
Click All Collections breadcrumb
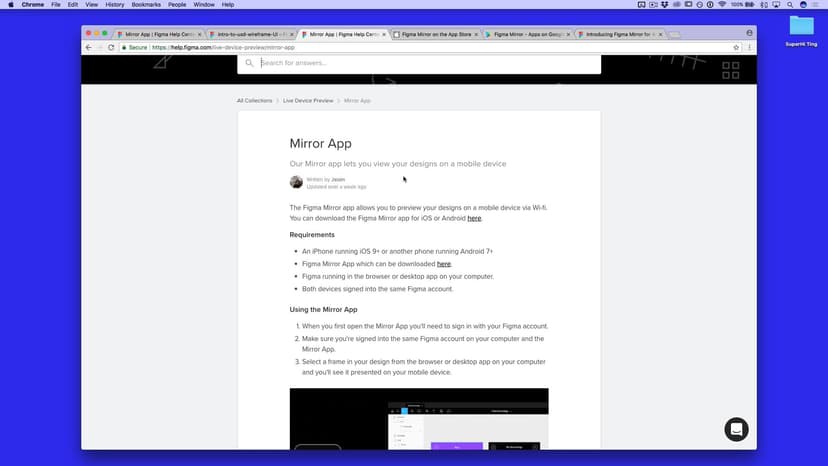pos(254,101)
